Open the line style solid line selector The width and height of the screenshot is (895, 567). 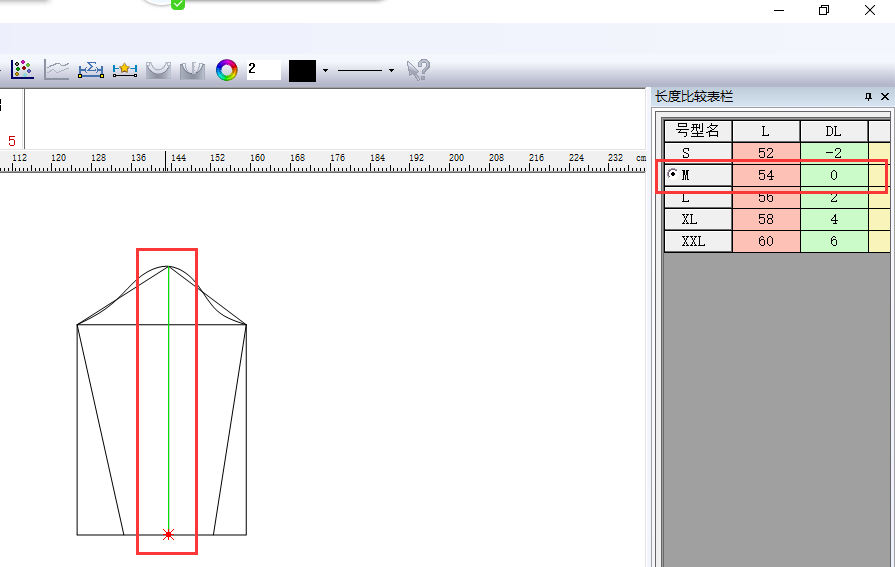pos(360,71)
